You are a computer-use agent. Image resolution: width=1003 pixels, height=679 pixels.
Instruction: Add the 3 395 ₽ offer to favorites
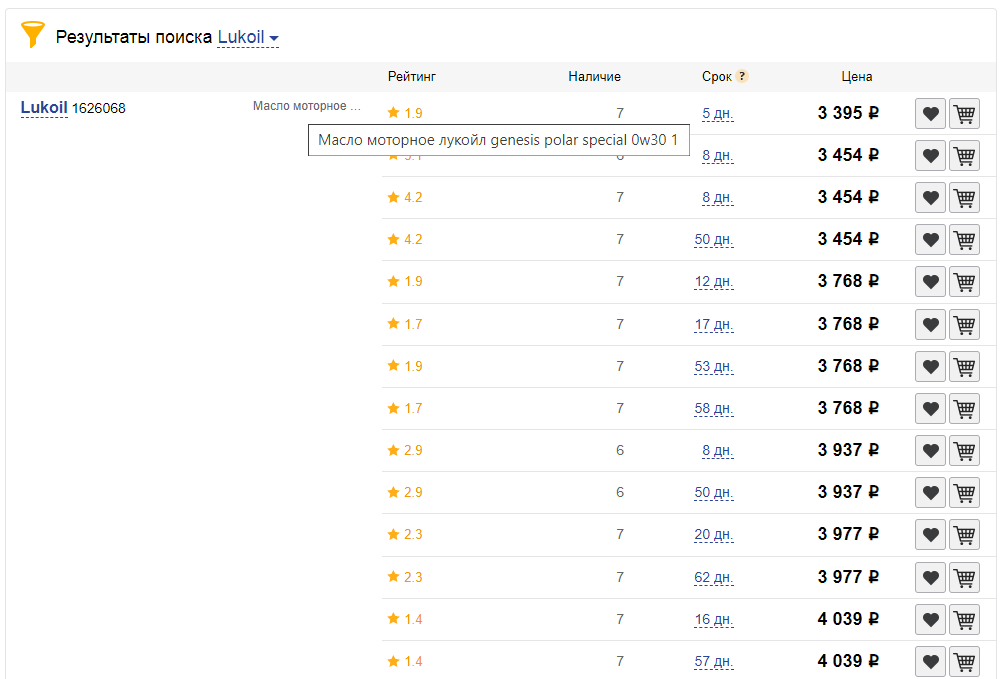tap(930, 114)
